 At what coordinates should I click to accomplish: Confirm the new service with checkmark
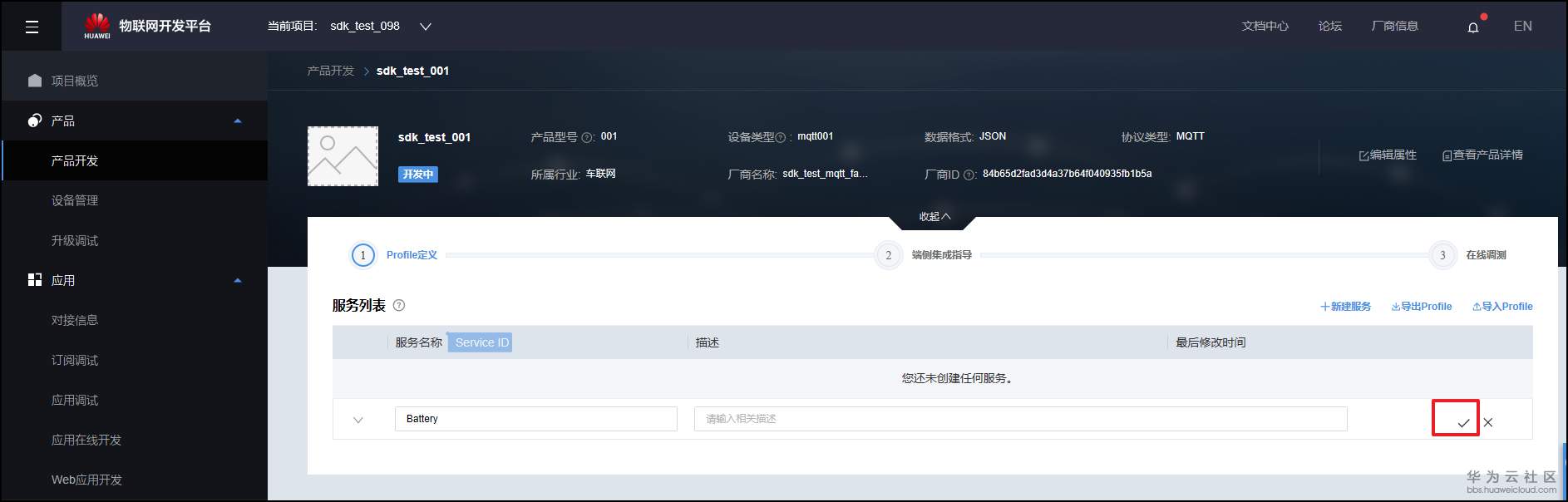tap(1463, 423)
